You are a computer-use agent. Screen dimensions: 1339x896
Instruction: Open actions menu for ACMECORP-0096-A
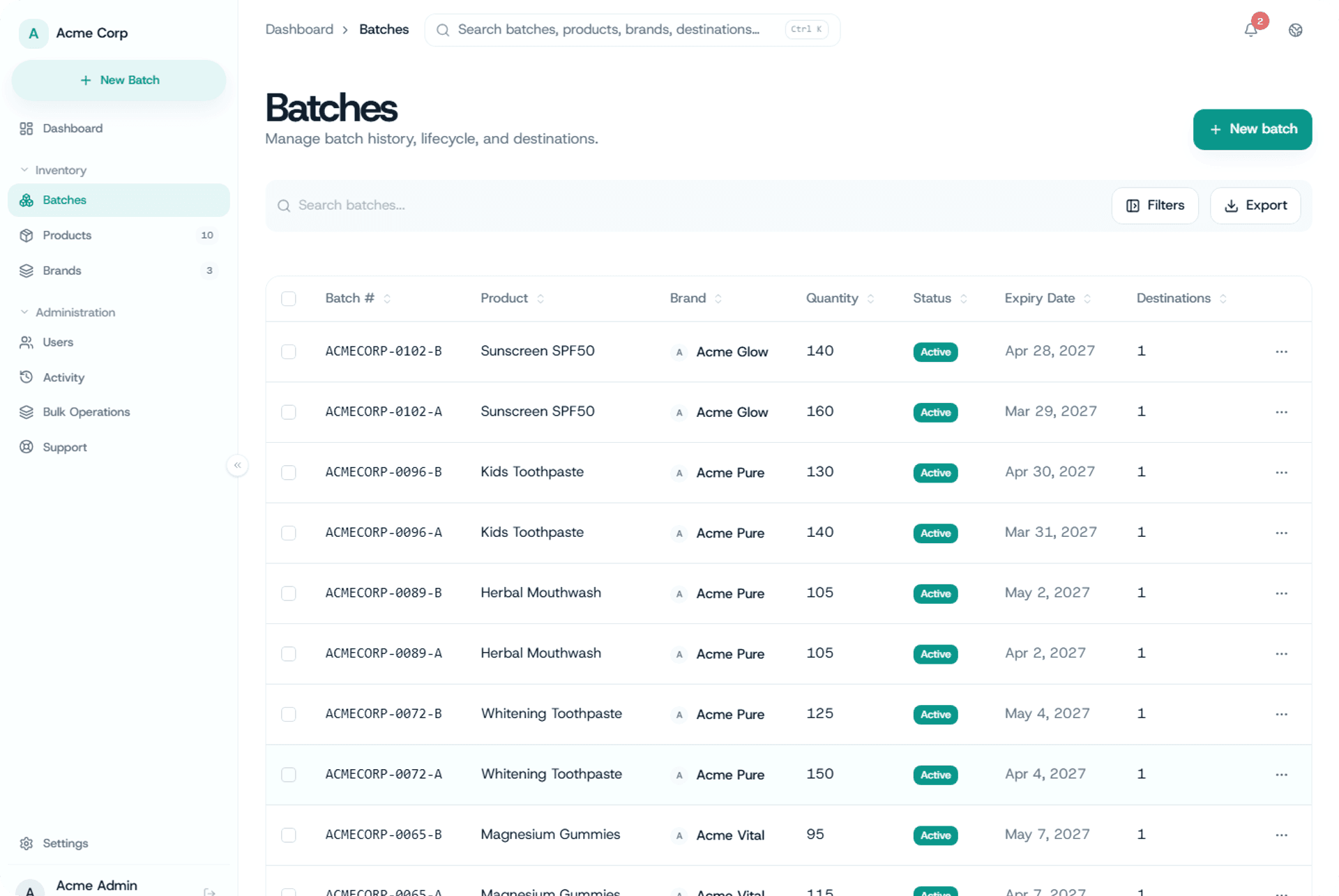[1281, 533]
